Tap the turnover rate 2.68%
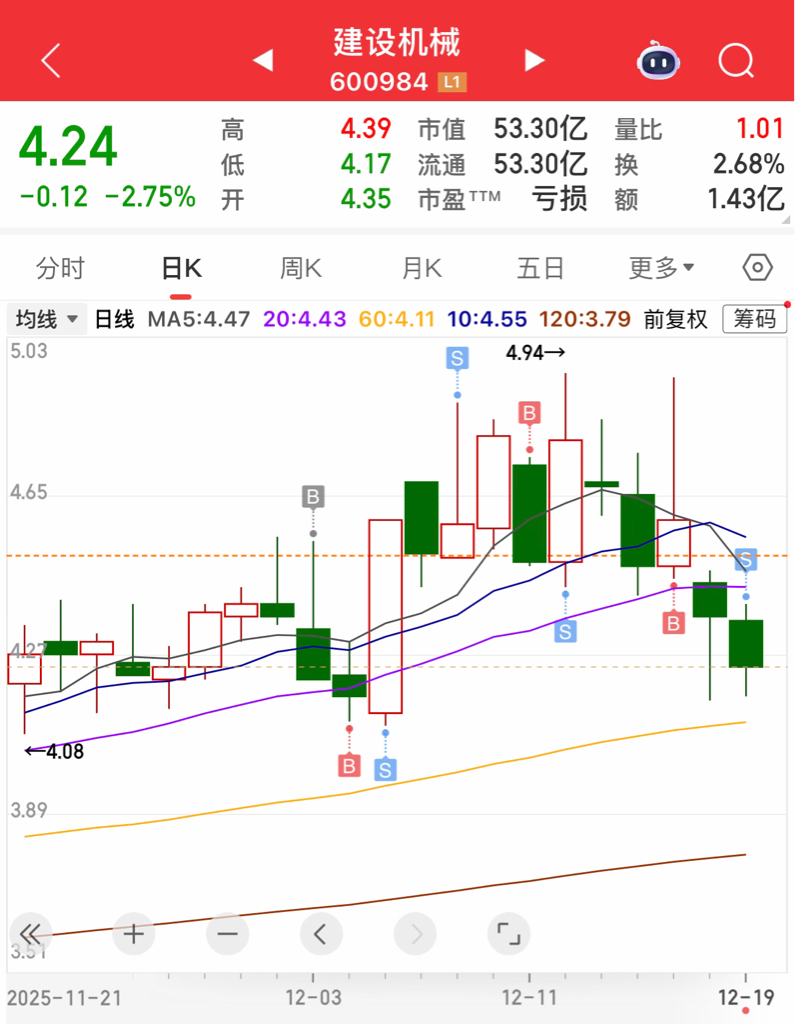 pos(749,164)
